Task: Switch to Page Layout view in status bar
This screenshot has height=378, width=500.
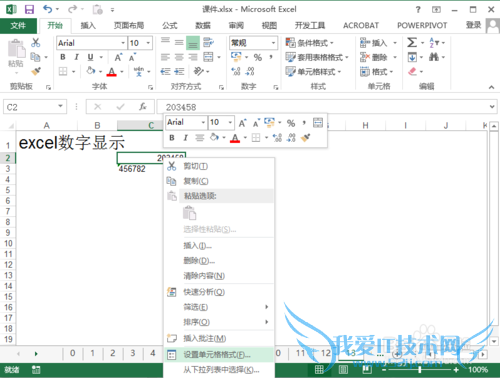Action: pos(343,369)
